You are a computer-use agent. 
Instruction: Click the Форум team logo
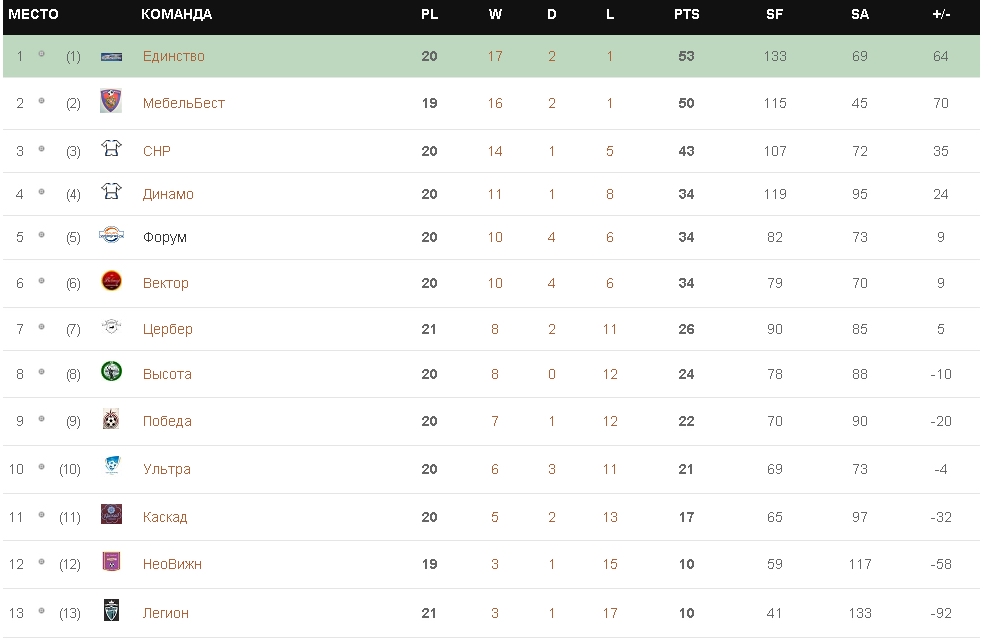(x=111, y=236)
